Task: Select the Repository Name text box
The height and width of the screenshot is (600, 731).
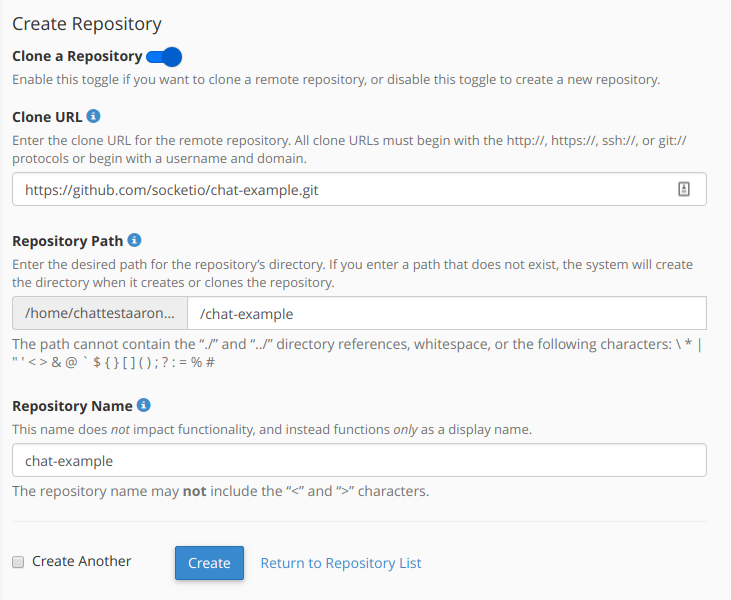Action: tap(359, 461)
